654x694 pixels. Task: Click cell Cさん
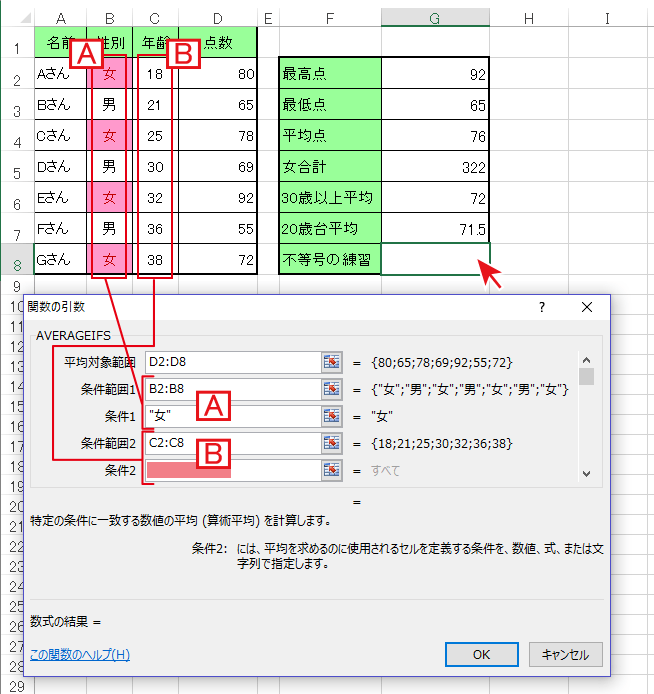point(61,135)
